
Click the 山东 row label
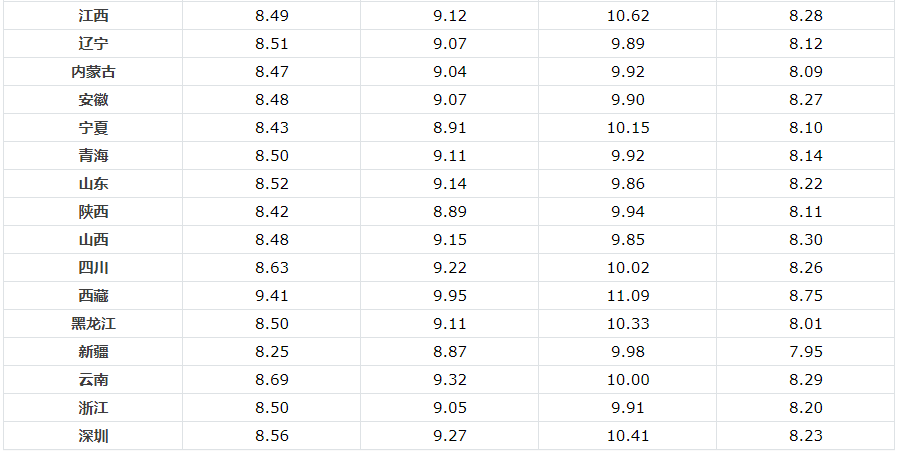(x=93, y=184)
